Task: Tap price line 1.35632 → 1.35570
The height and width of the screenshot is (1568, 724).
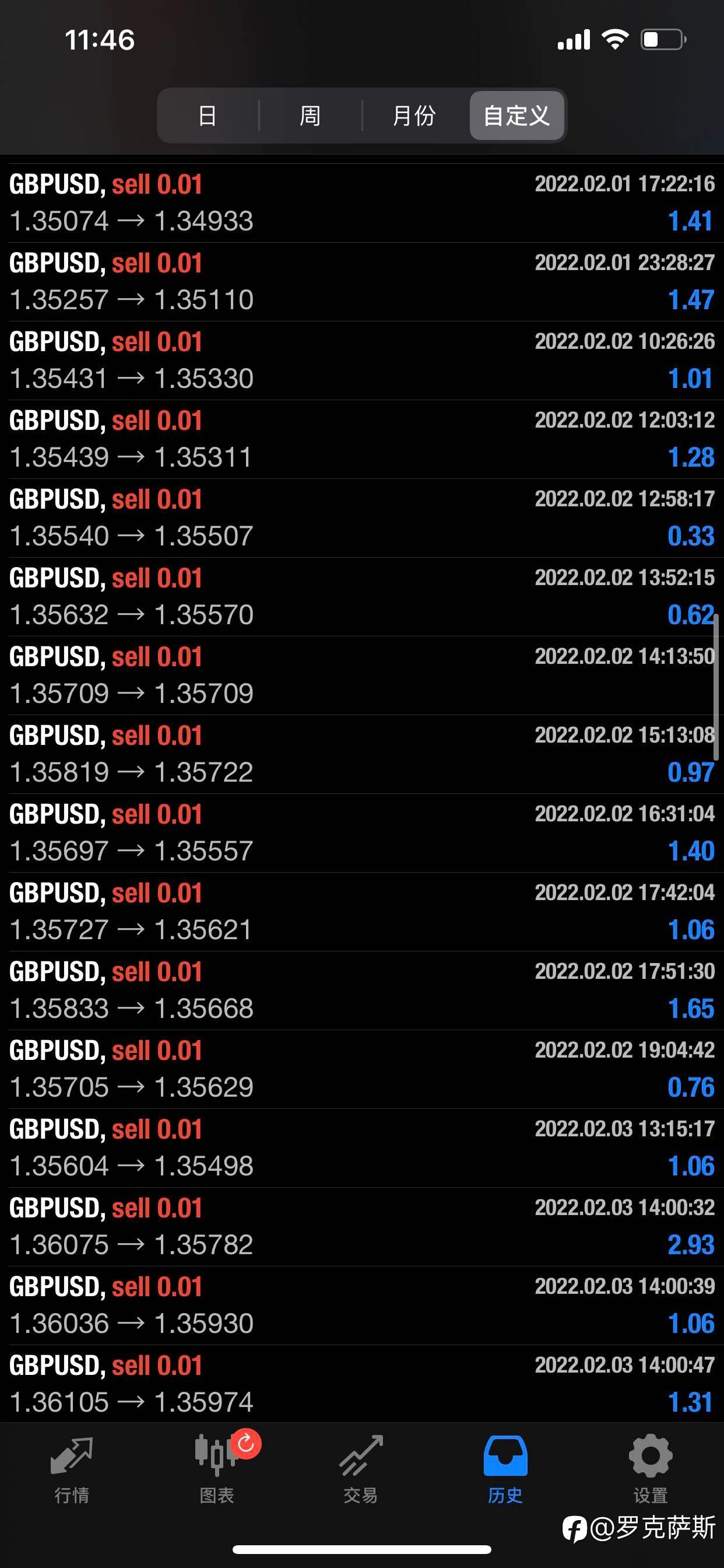Action: 131,615
